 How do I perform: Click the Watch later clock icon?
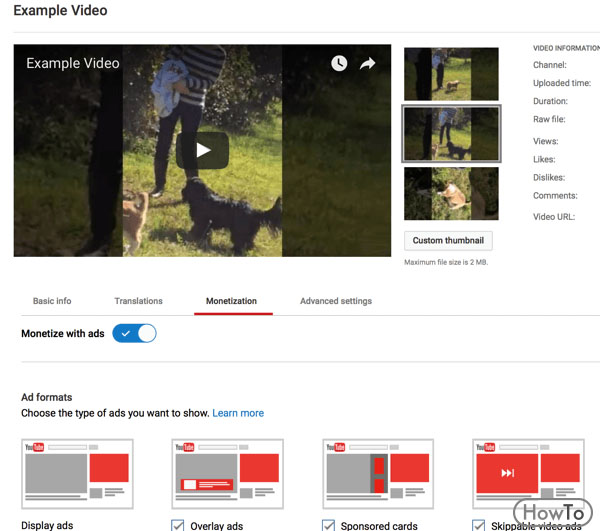(339, 64)
